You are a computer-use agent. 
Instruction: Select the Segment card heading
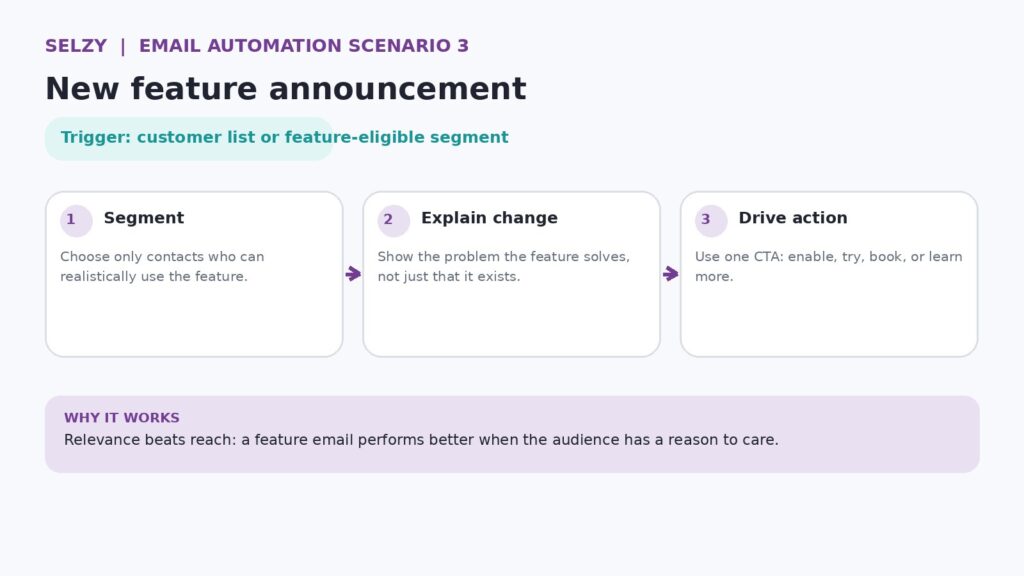tap(144, 218)
